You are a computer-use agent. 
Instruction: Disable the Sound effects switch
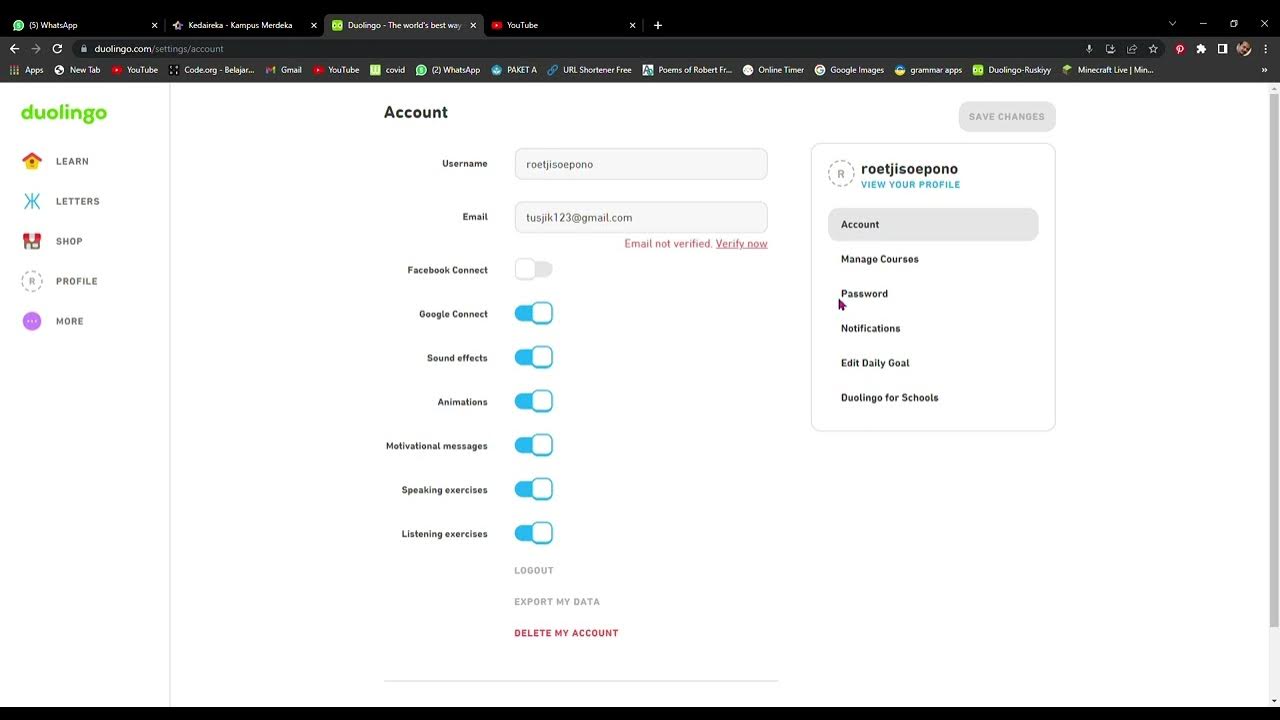[x=533, y=357]
